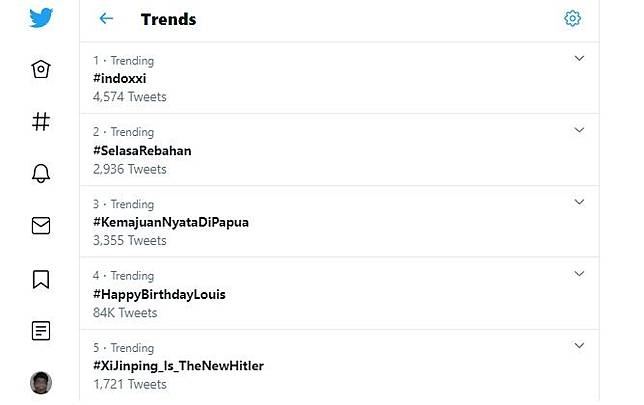644x405 pixels.
Task: Go back using the left arrow
Action: coord(106,19)
